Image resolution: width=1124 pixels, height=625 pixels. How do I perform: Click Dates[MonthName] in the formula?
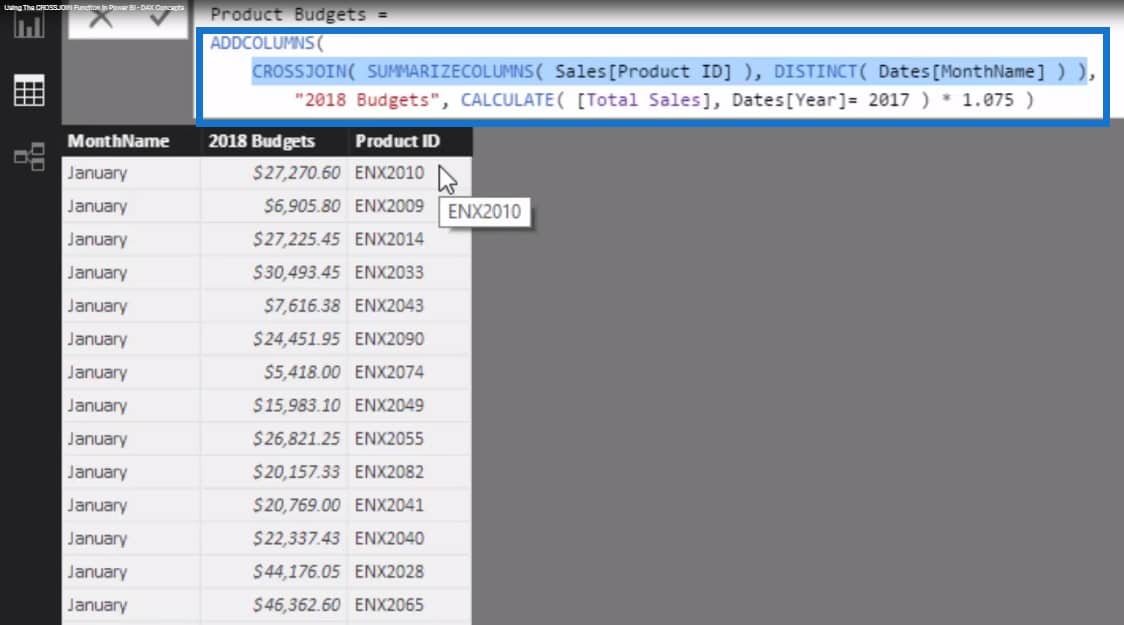pos(961,72)
